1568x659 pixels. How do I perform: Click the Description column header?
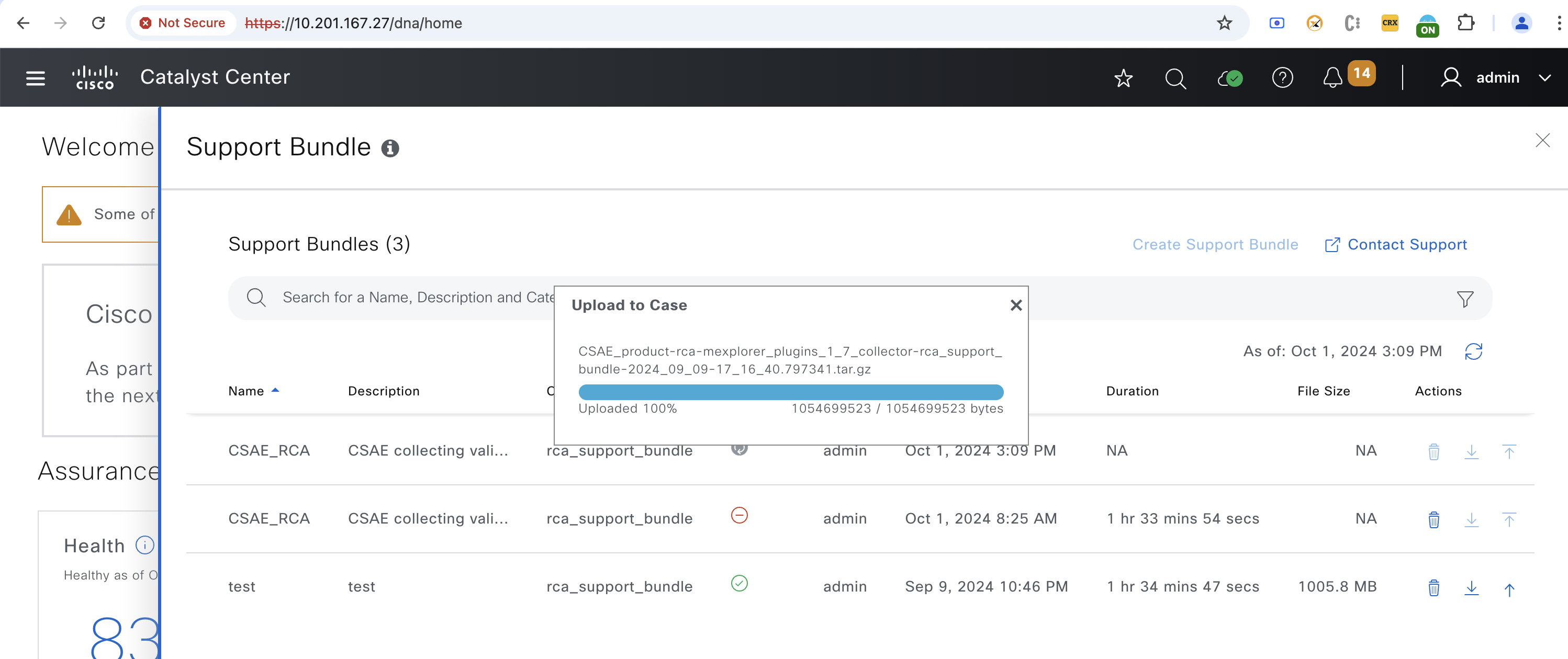[x=384, y=391]
